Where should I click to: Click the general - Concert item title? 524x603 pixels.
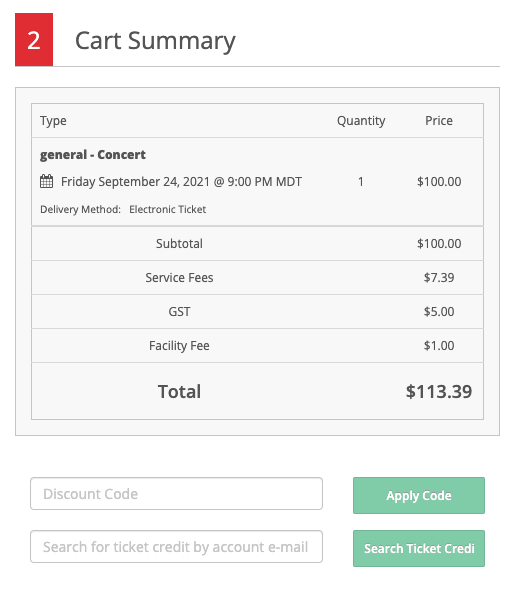point(93,155)
